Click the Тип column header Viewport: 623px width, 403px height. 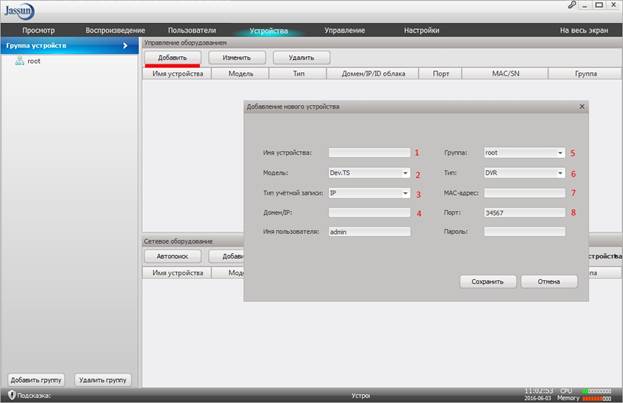(x=298, y=74)
